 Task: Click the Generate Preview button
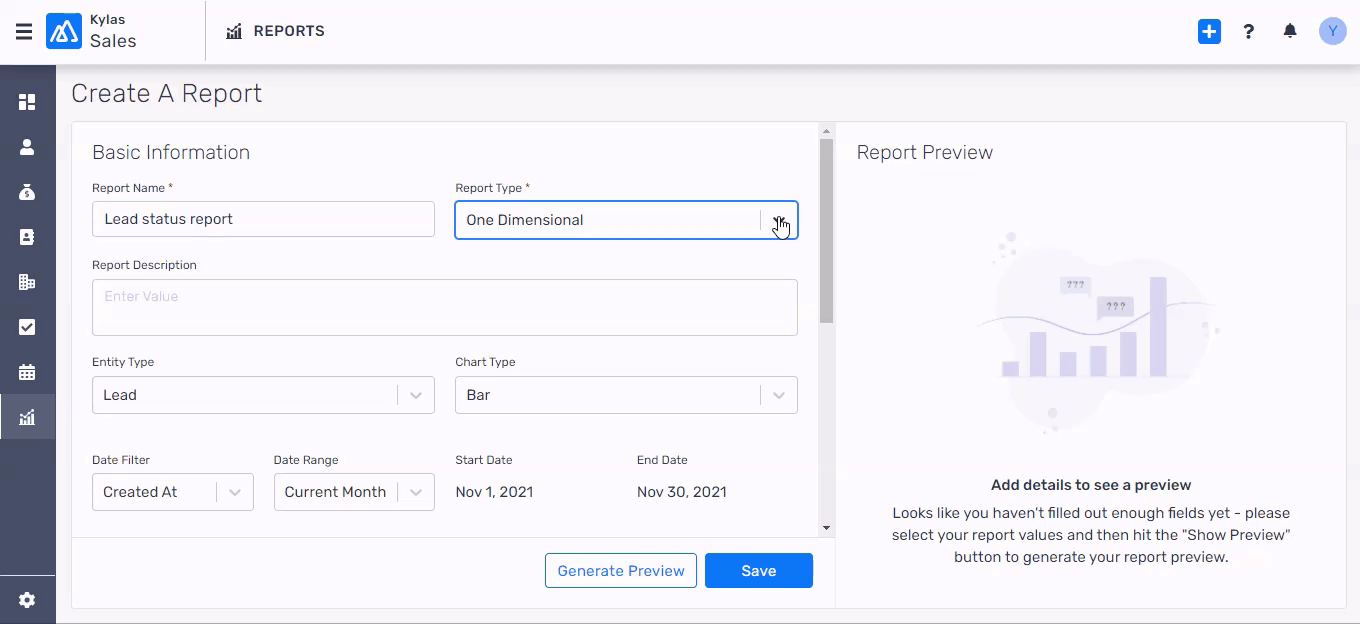tap(621, 571)
